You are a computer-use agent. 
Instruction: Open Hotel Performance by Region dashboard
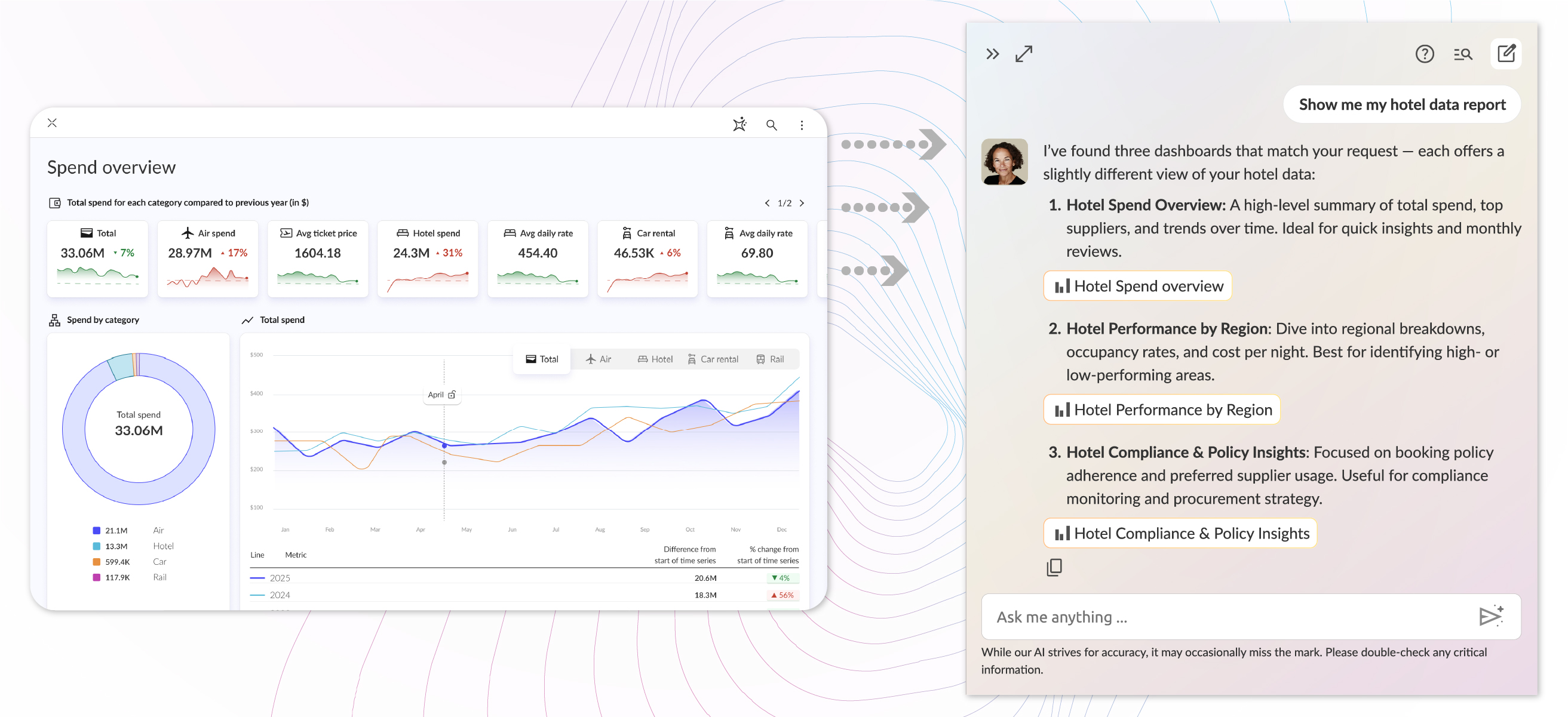1161,410
